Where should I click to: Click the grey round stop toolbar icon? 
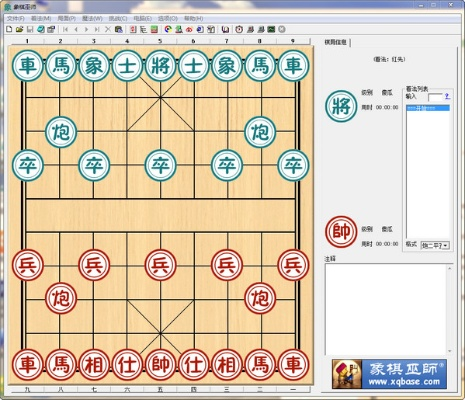[x=282, y=29]
